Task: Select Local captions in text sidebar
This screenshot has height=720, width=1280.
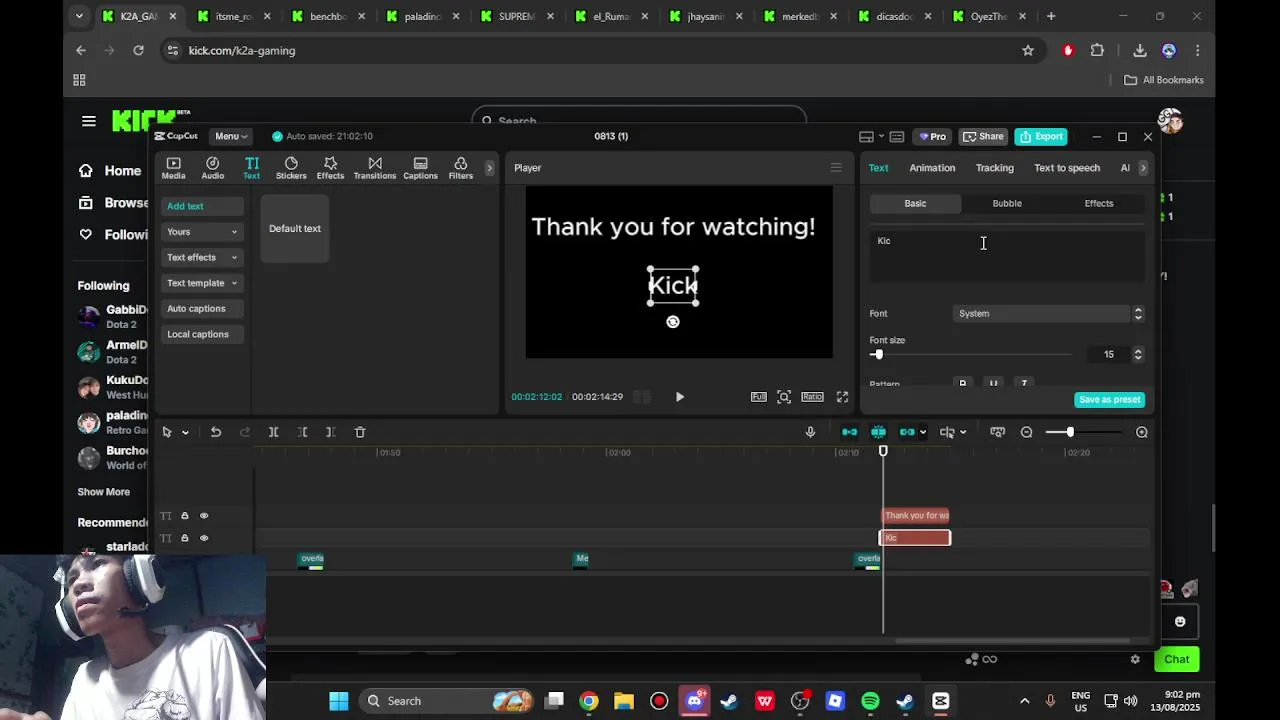Action: pyautogui.click(x=203, y=334)
